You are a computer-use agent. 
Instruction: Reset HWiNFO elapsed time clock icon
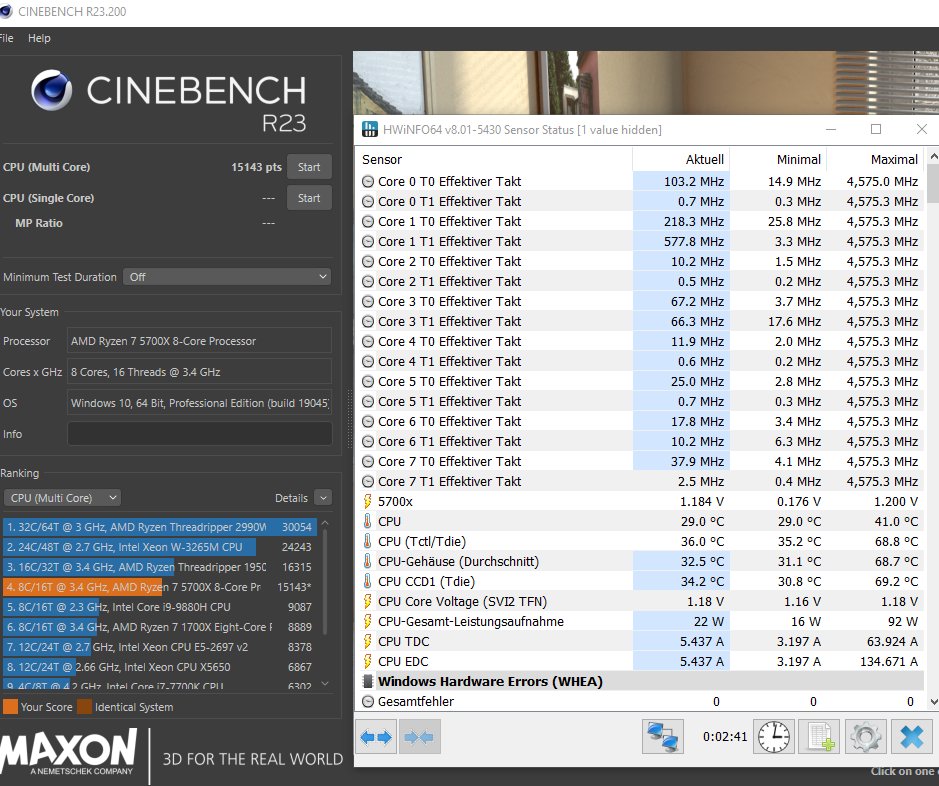(773, 737)
